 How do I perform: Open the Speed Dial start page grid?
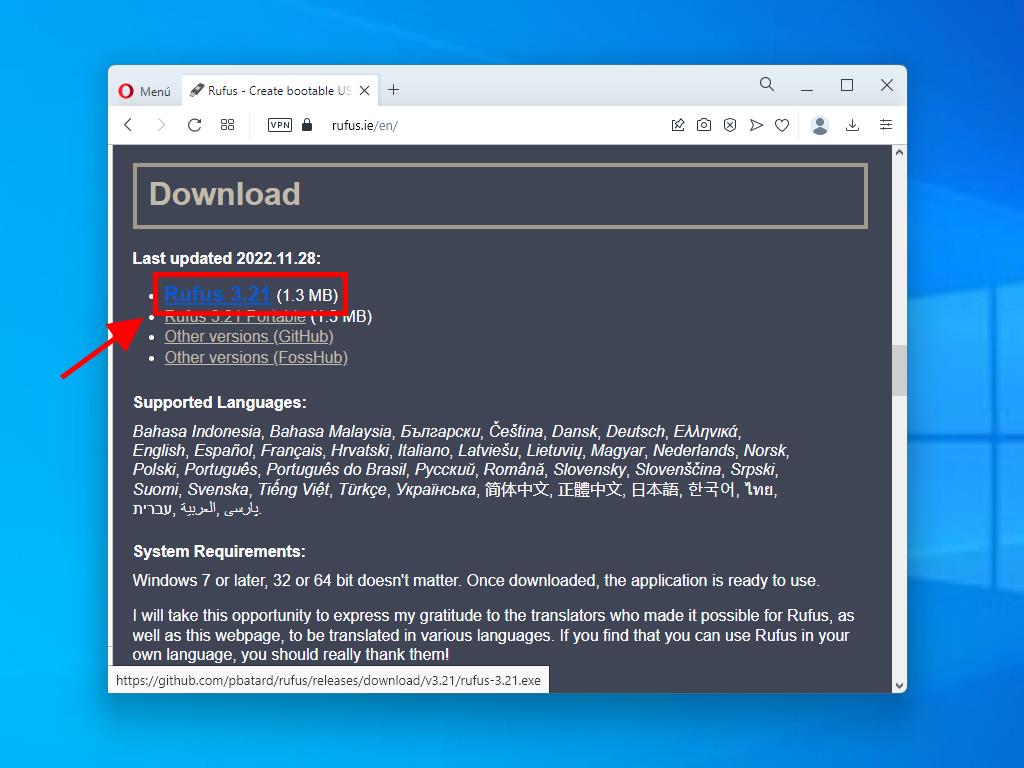point(228,125)
